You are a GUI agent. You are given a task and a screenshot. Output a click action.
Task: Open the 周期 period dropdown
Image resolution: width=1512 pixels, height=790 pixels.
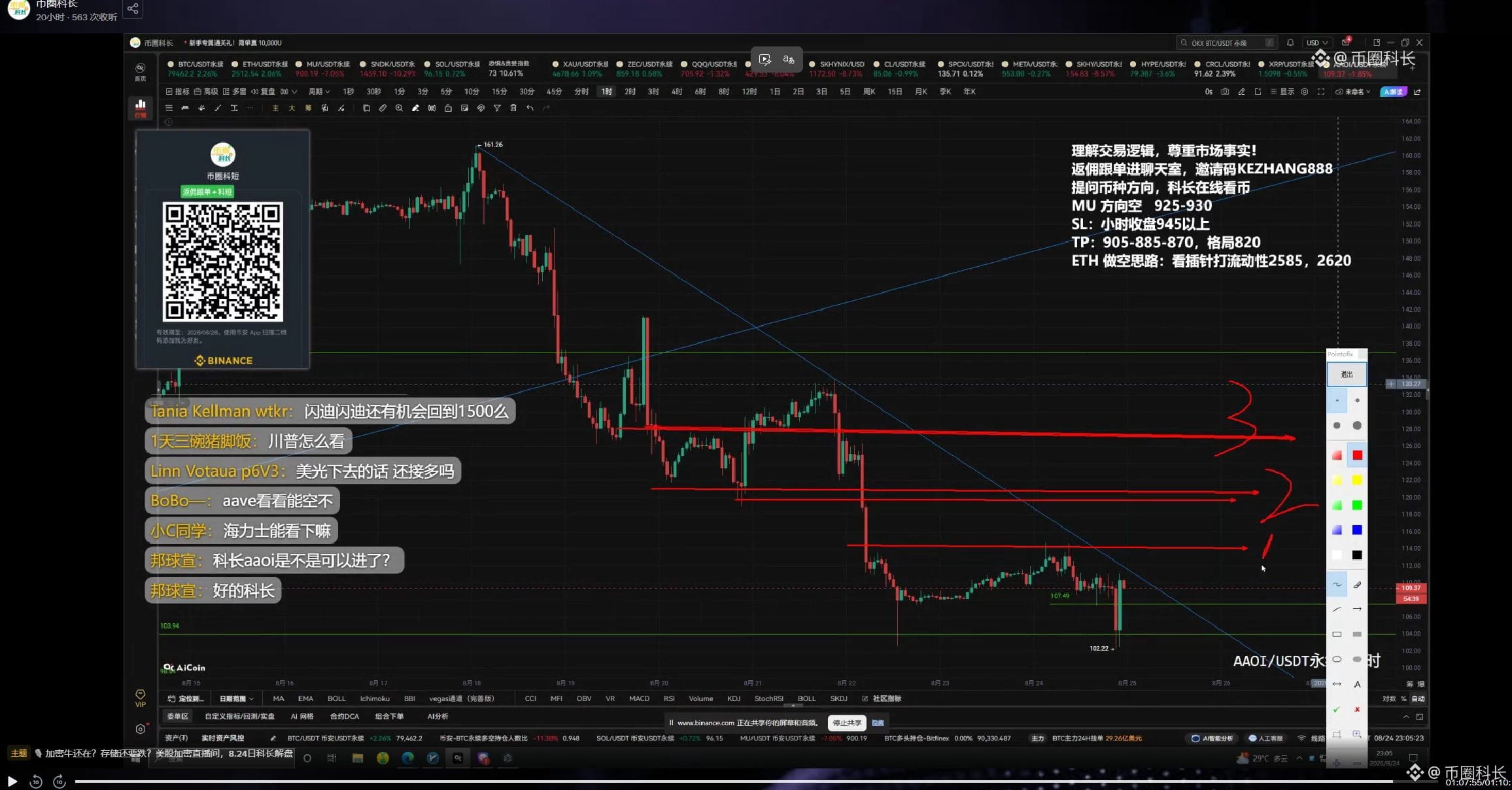click(x=319, y=92)
